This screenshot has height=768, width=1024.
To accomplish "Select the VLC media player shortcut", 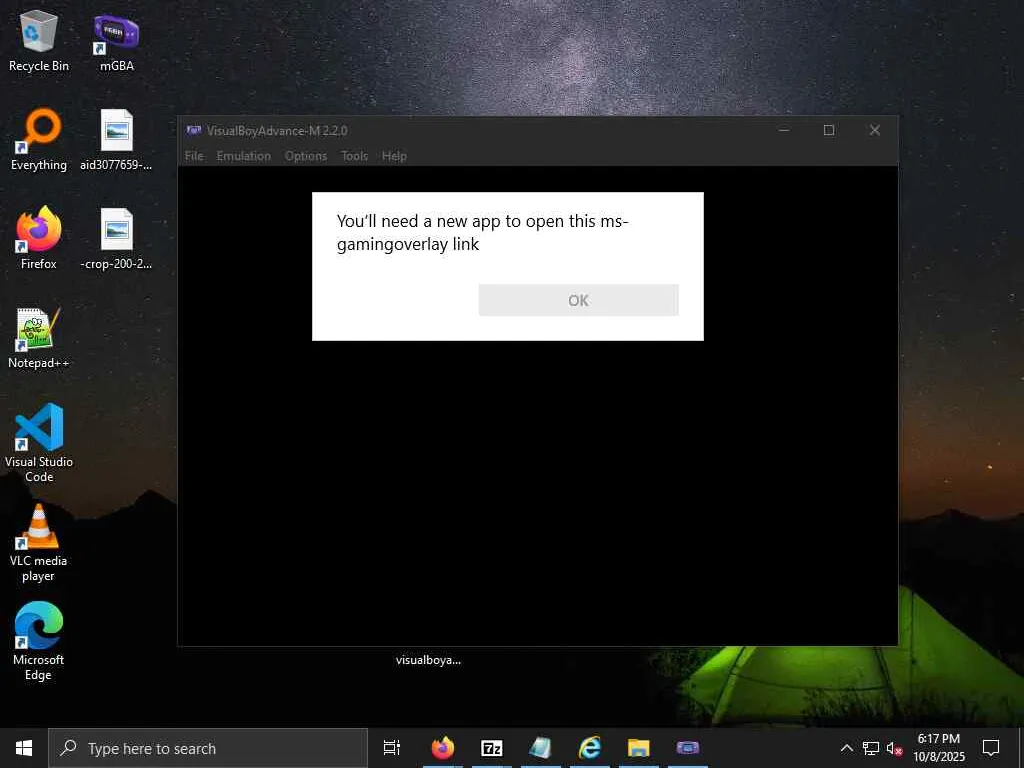I will pos(39,543).
